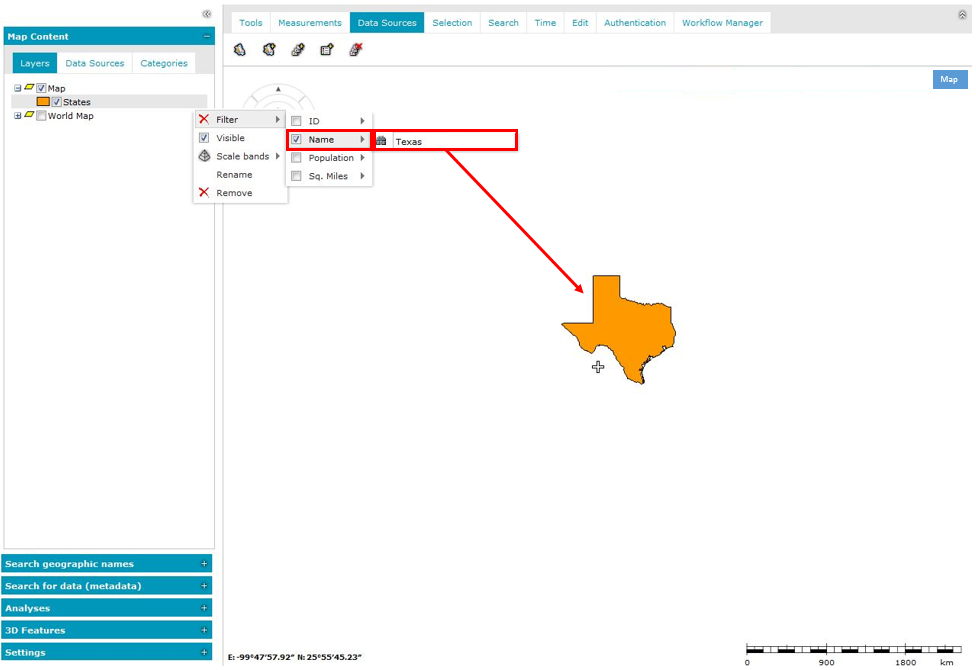976x670 pixels.
Task: Collapse the top toolbar with the double-chevron icon
Action: point(963,15)
